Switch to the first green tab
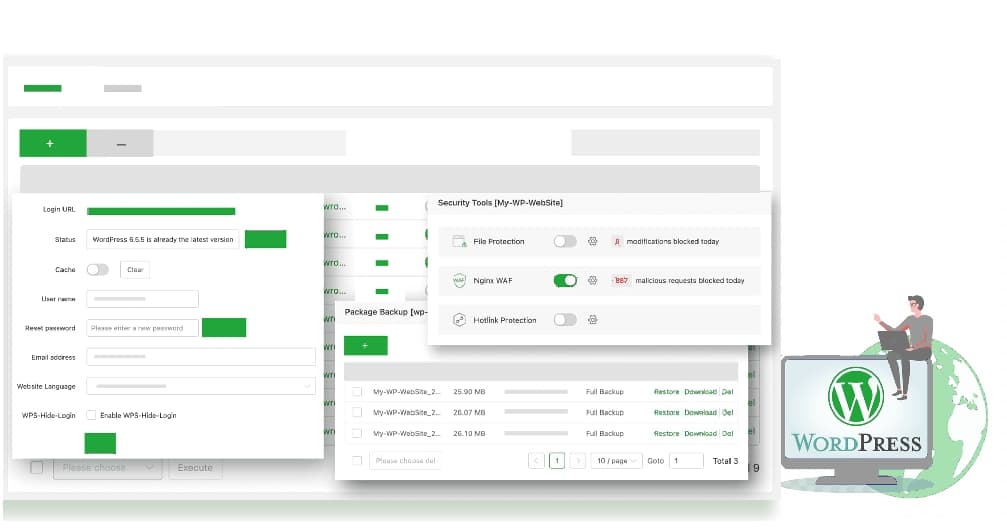Screen dimensions: 1007x528 tap(43, 88)
